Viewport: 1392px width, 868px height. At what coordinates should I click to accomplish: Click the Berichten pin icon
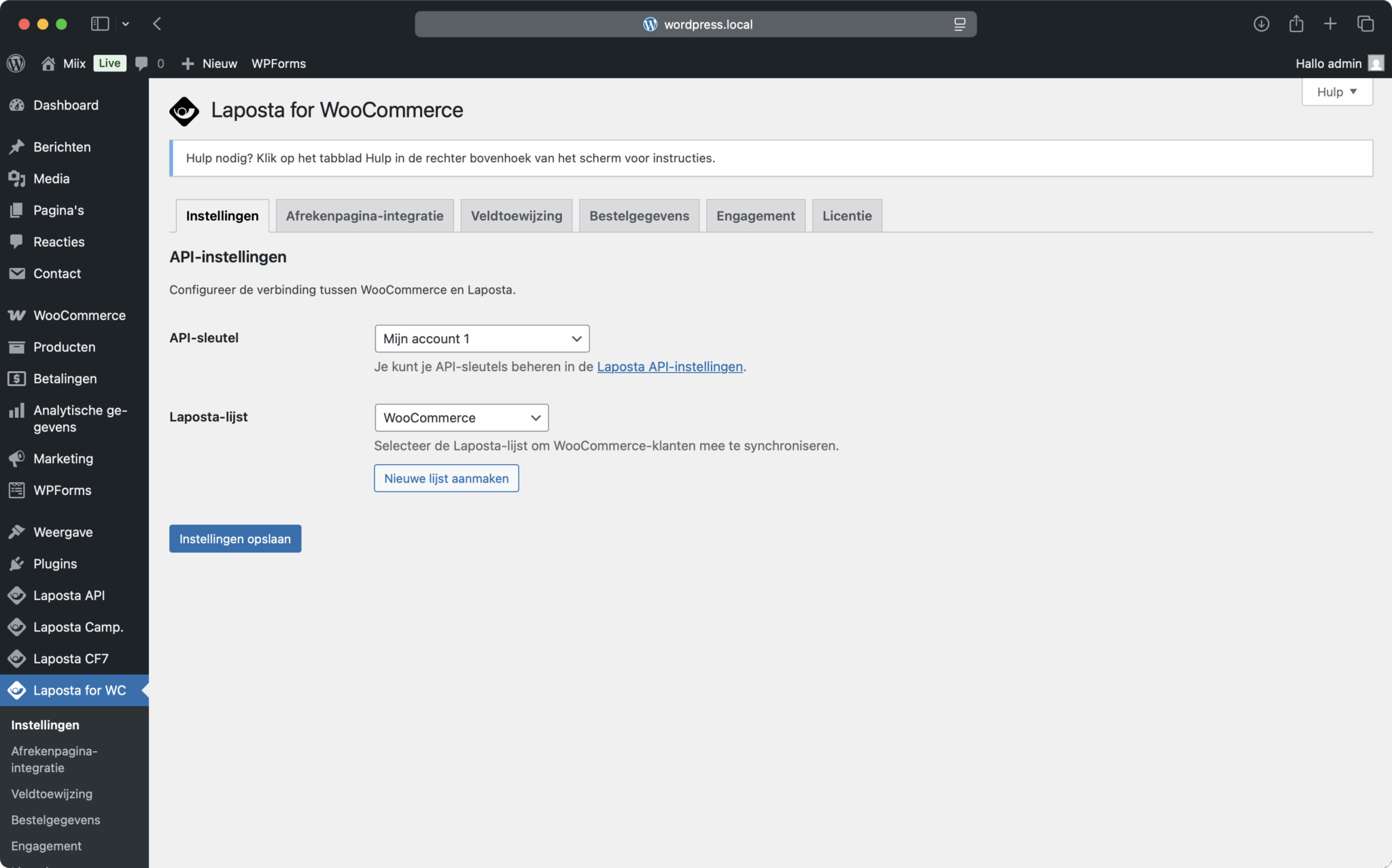point(17,147)
